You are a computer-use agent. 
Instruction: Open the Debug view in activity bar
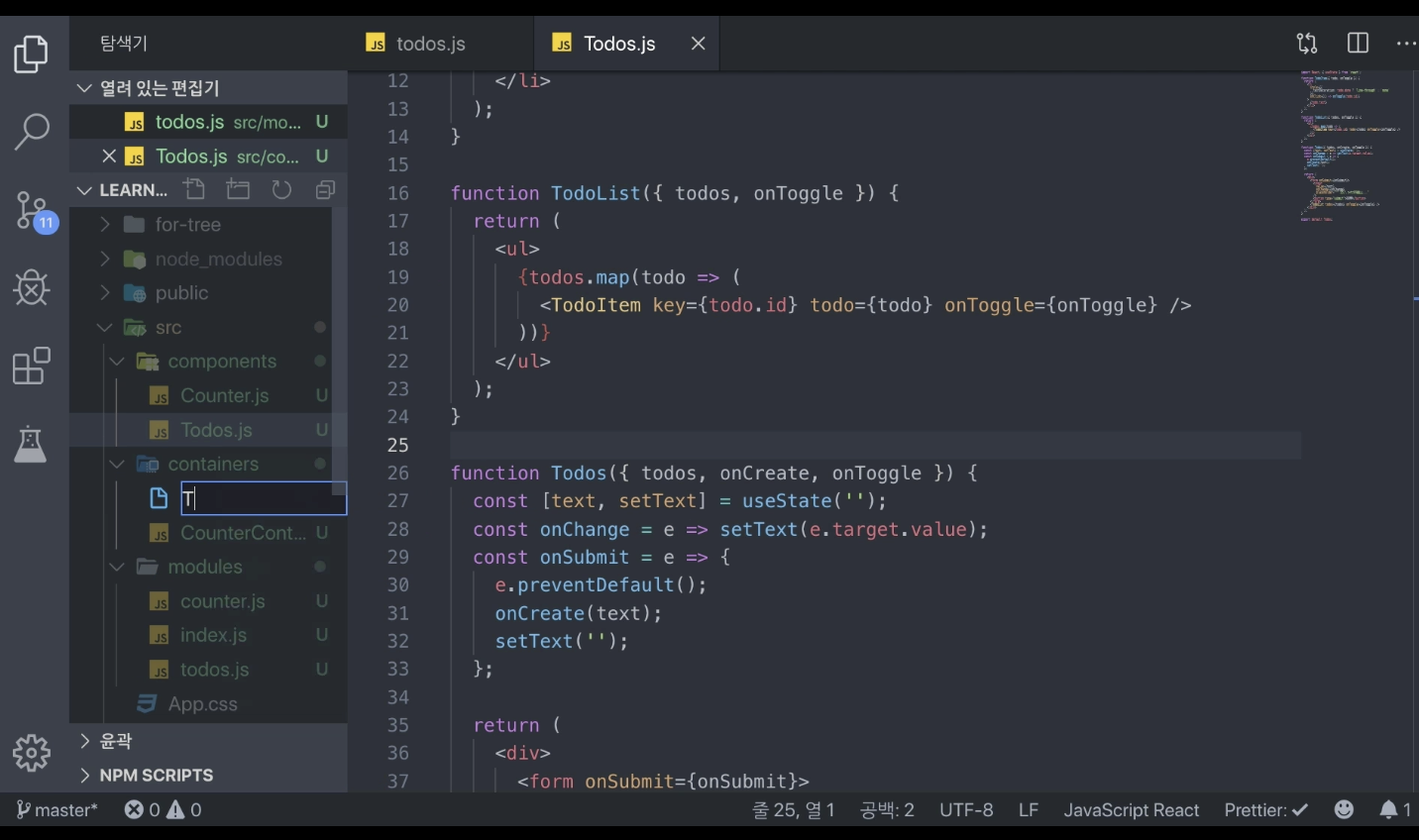point(32,288)
